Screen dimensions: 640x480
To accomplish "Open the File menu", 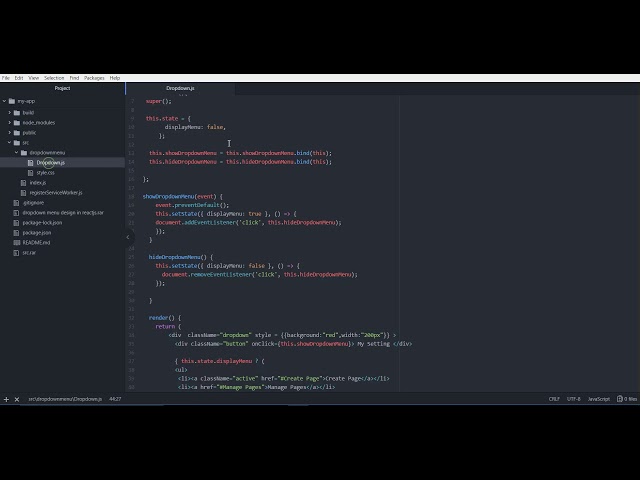I will (x=5, y=78).
